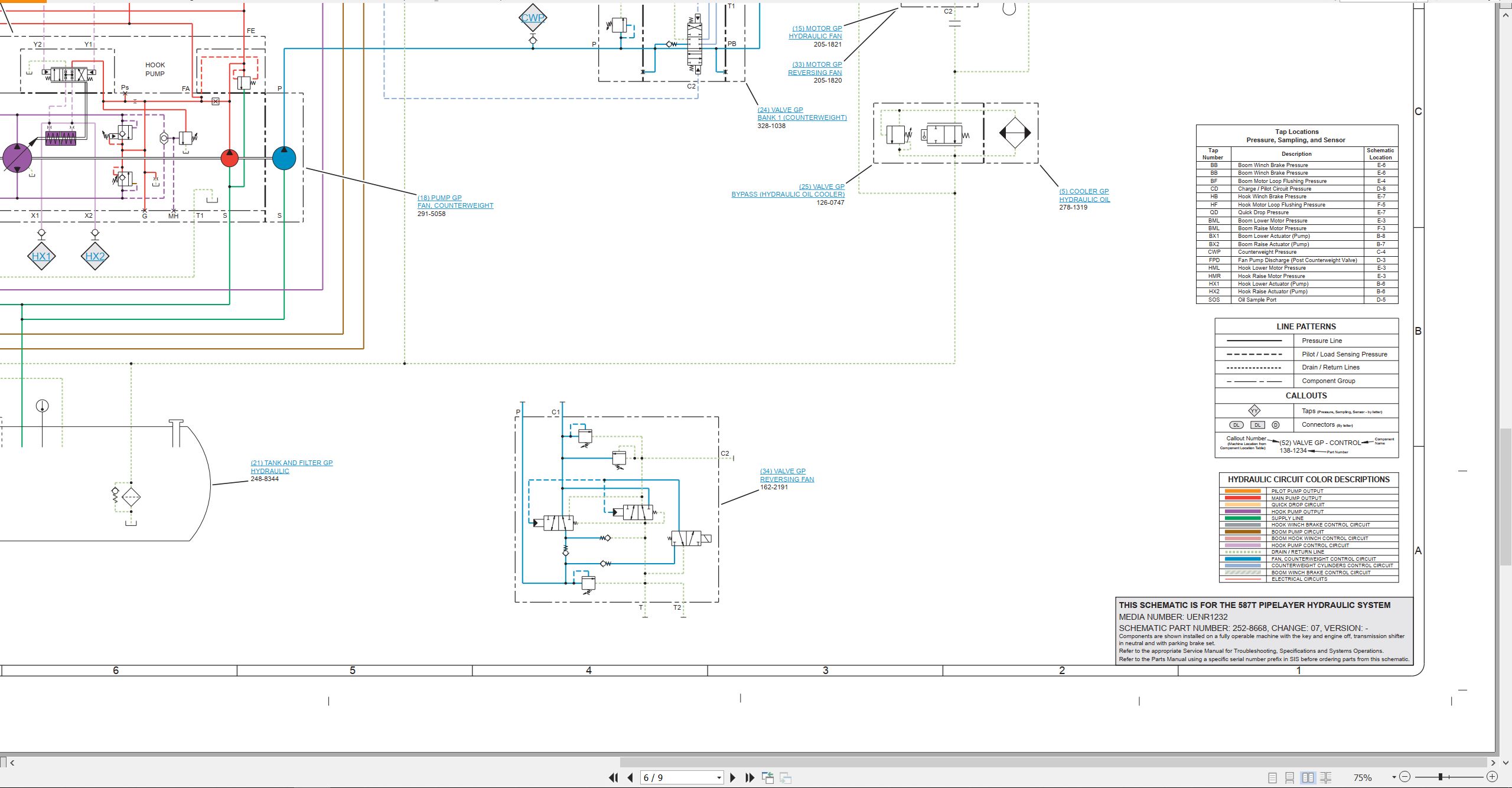Go to the next page

[x=733, y=777]
